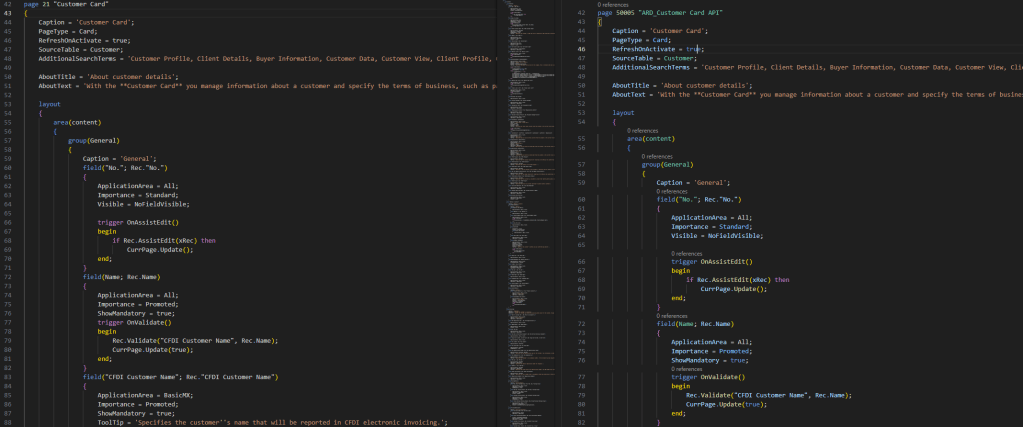Click line number 72 in right editor gutter

coord(581,324)
